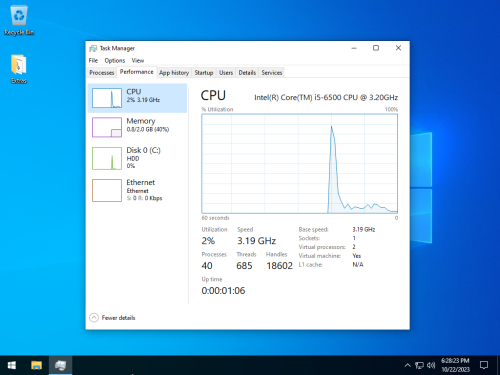
Task: Show hidden system tray icons
Action: click(407, 365)
